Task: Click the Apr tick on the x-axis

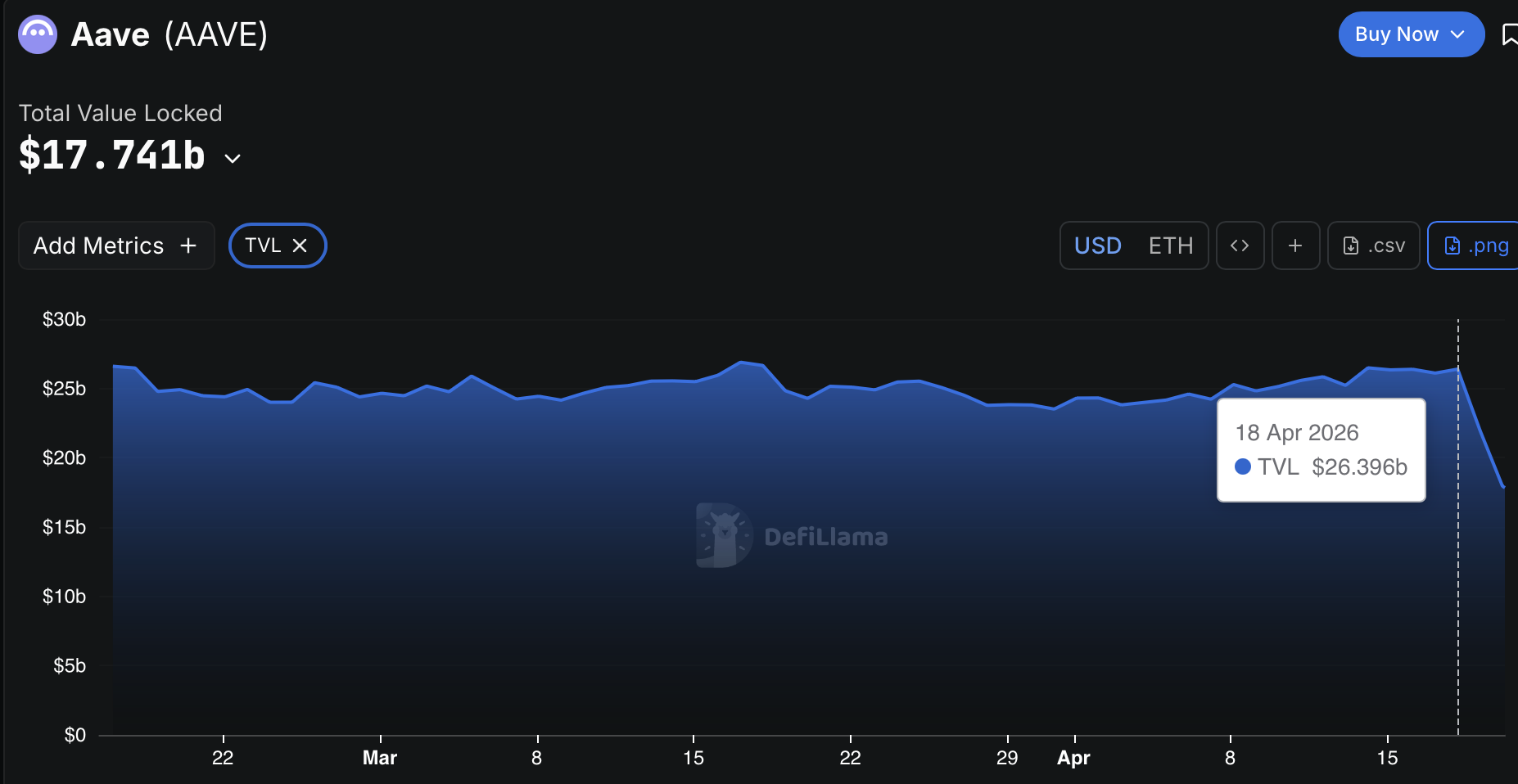Action: coord(1073,758)
